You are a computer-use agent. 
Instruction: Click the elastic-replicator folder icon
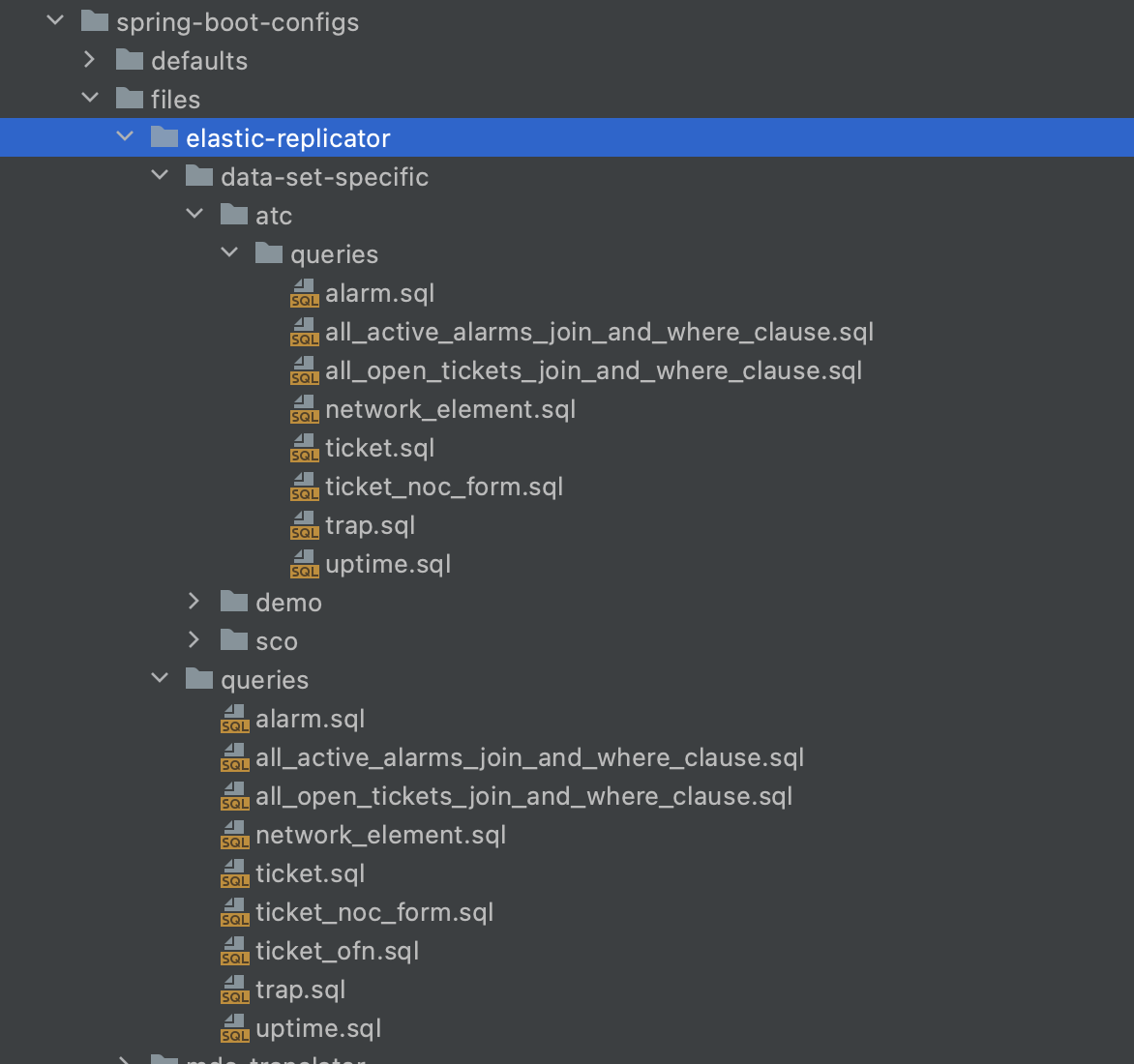164,138
